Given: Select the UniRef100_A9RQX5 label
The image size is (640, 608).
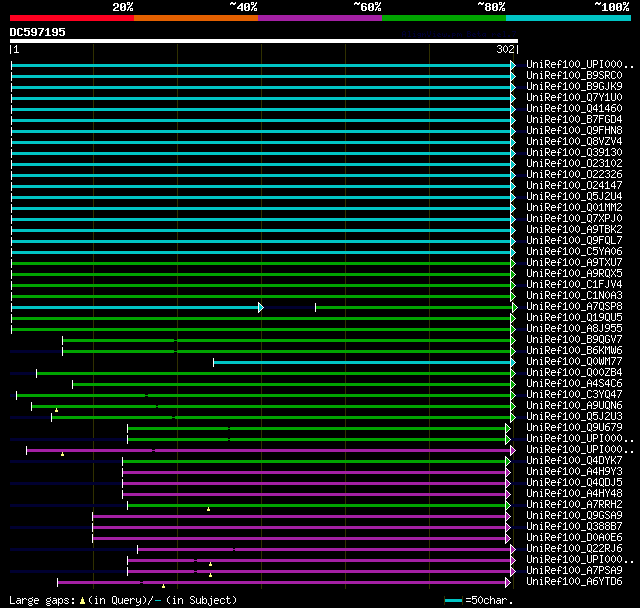Looking at the screenshot, I should 574,274.
